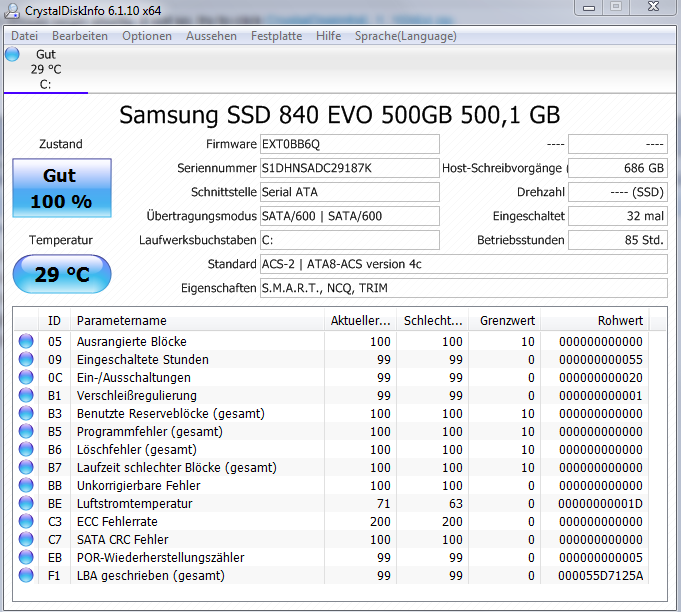Click the Laufwerksbuchstaben field C:
This screenshot has height=612, width=681.
click(350, 240)
